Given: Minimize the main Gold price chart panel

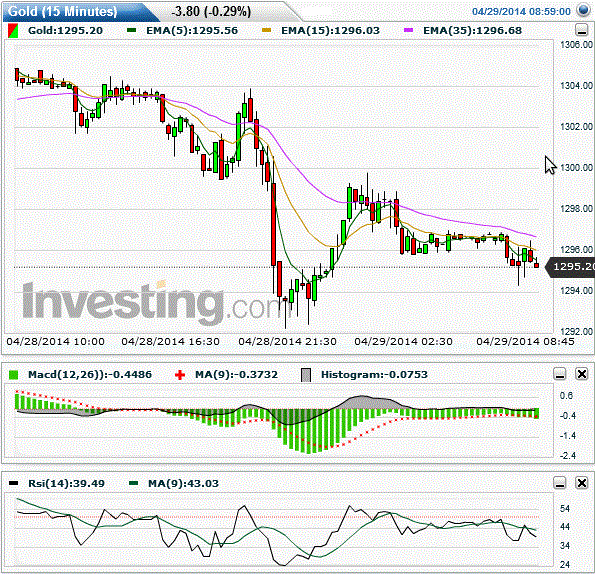Looking at the screenshot, I should point(581,30).
